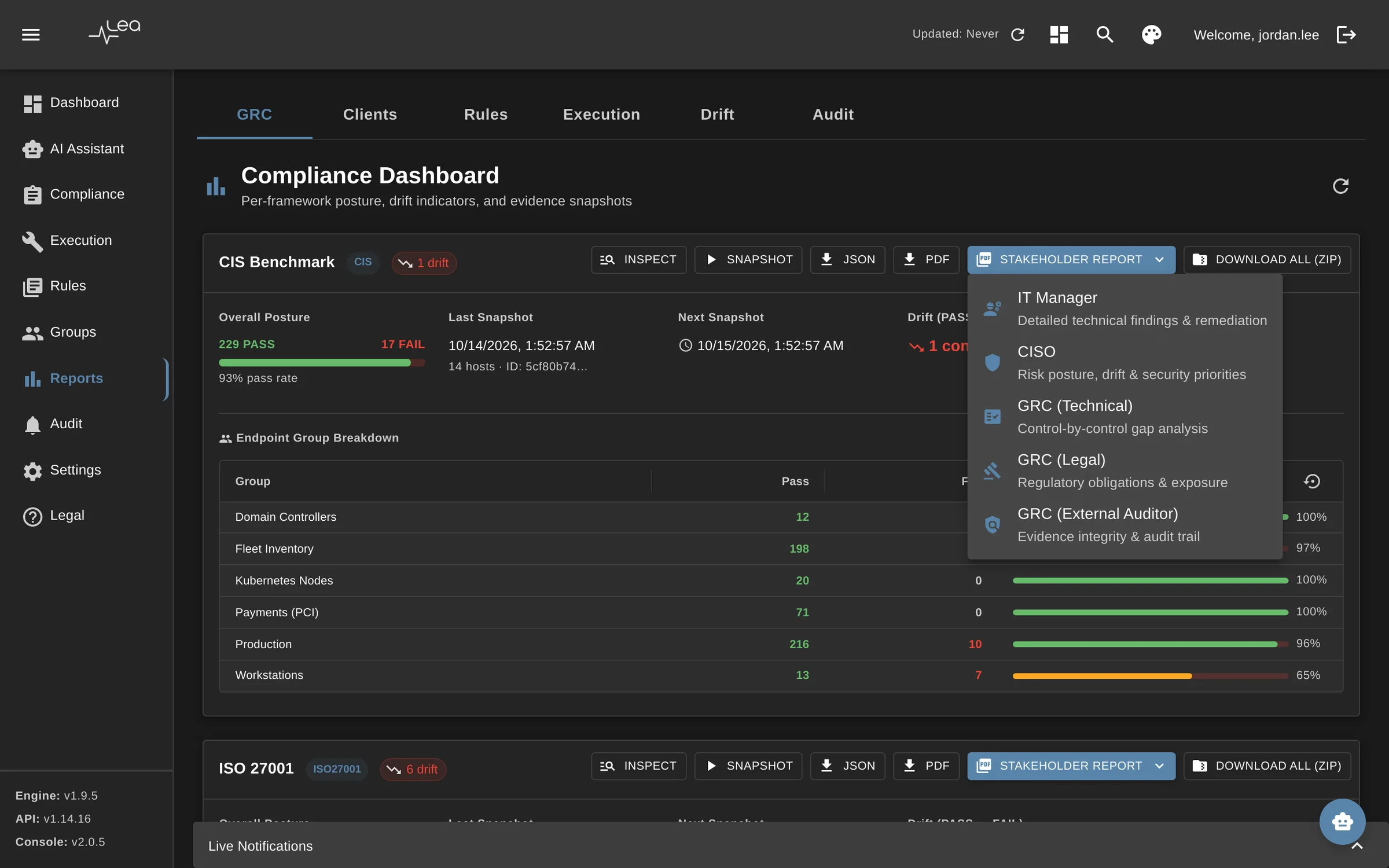This screenshot has height=868, width=1389.
Task: Select GRC (Legal) report option
Action: pyautogui.click(x=1125, y=471)
